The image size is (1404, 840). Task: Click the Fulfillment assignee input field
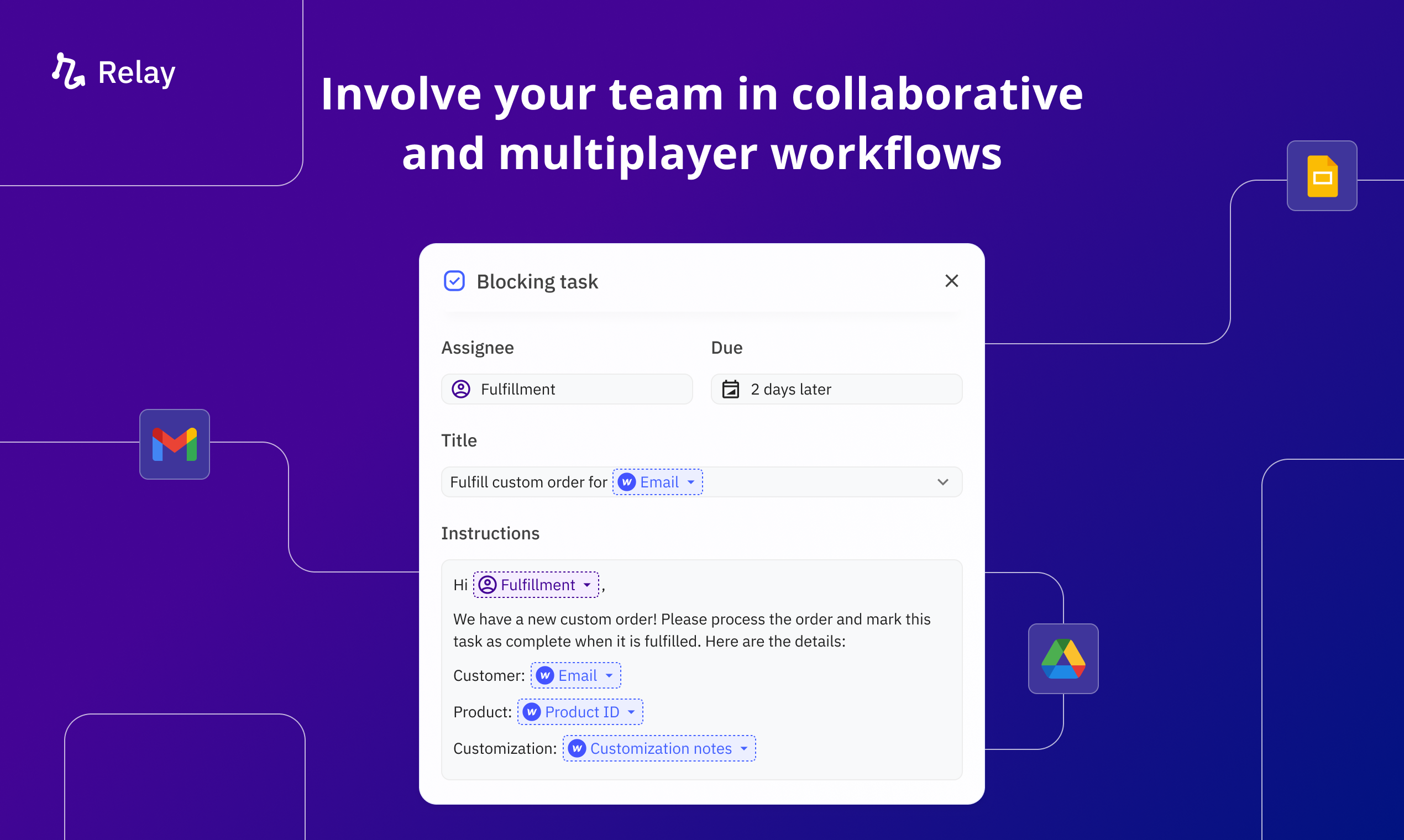pyautogui.click(x=567, y=389)
